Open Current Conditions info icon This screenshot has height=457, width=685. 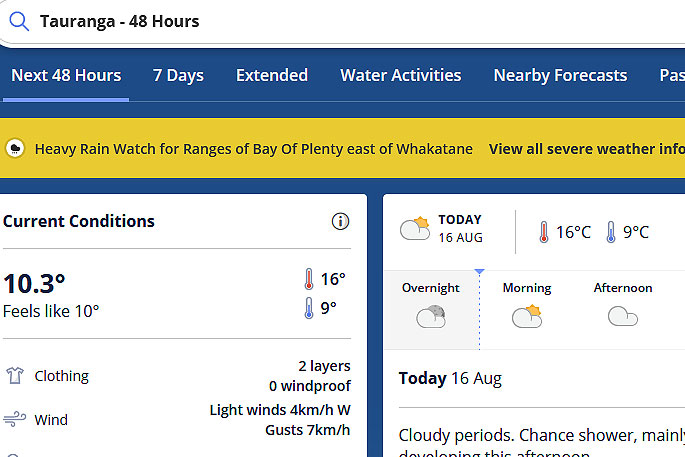tap(340, 221)
